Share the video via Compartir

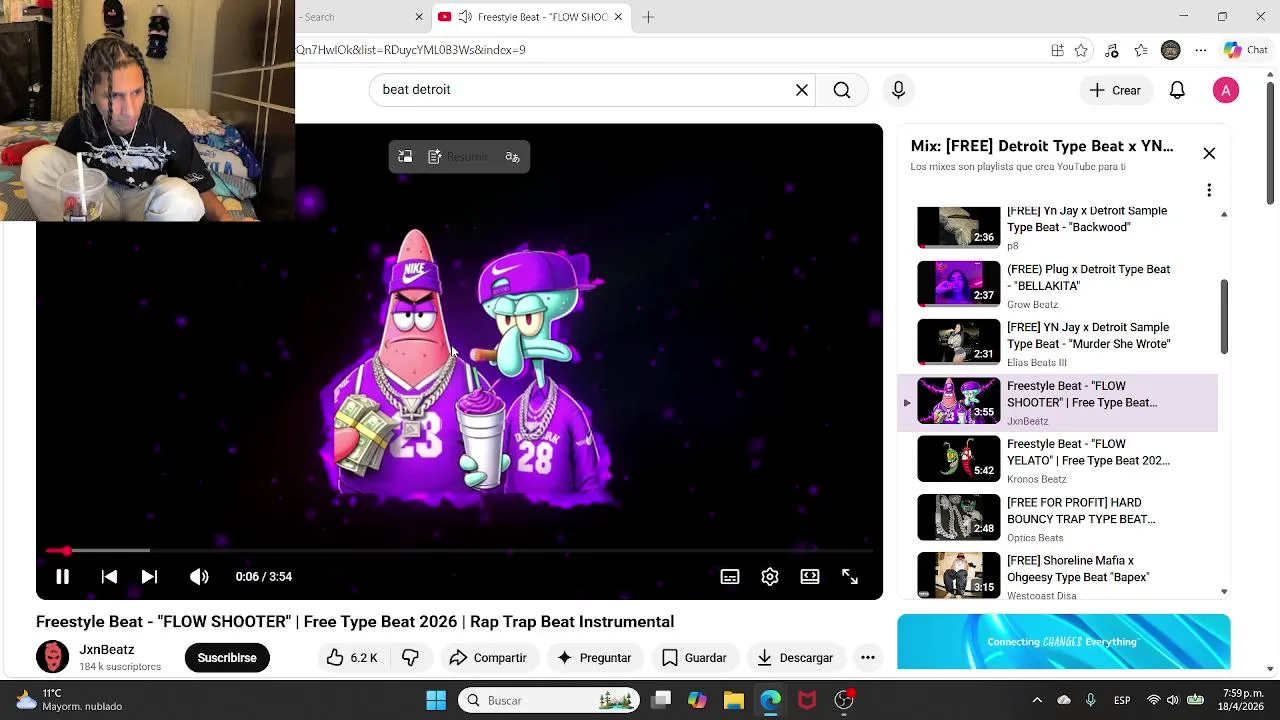(488, 658)
